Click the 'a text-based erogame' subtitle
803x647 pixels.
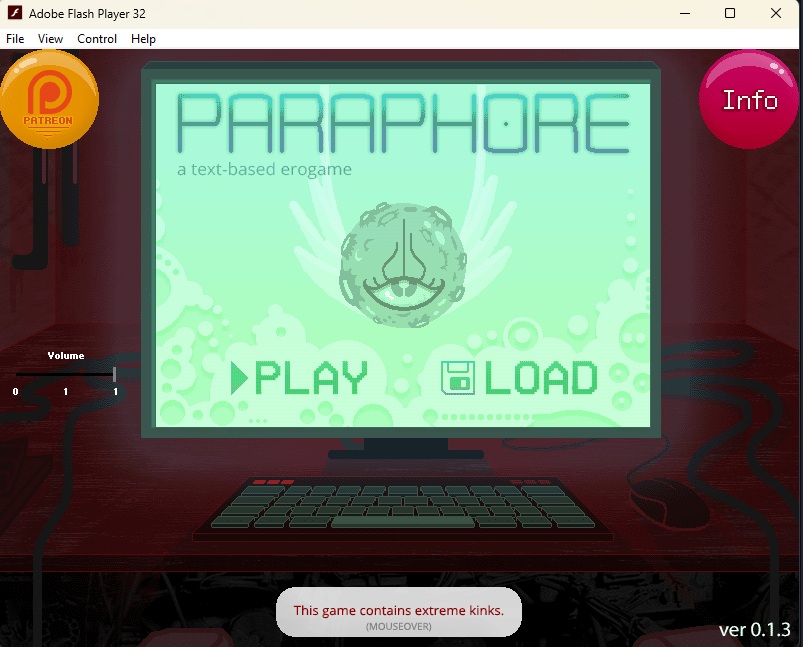click(x=264, y=169)
